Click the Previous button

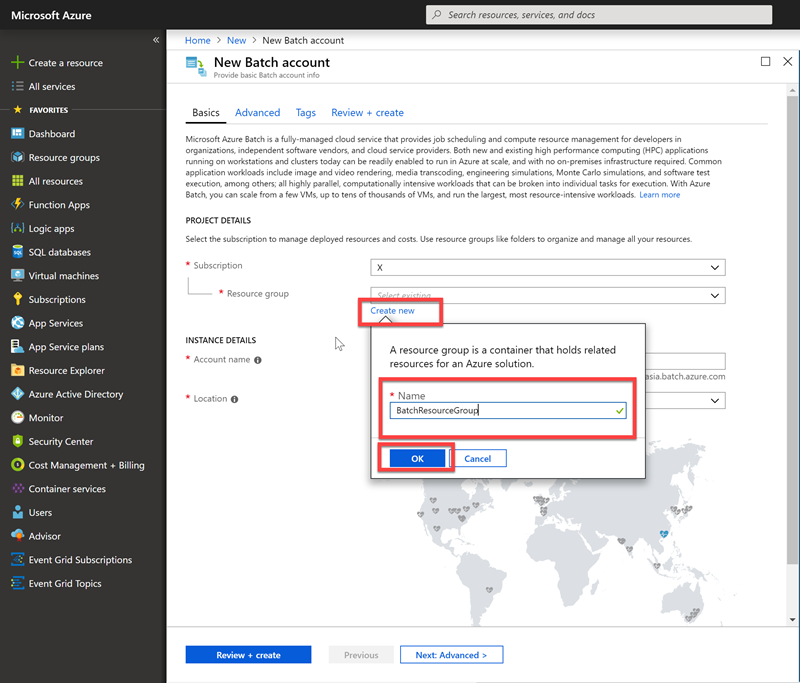361,655
